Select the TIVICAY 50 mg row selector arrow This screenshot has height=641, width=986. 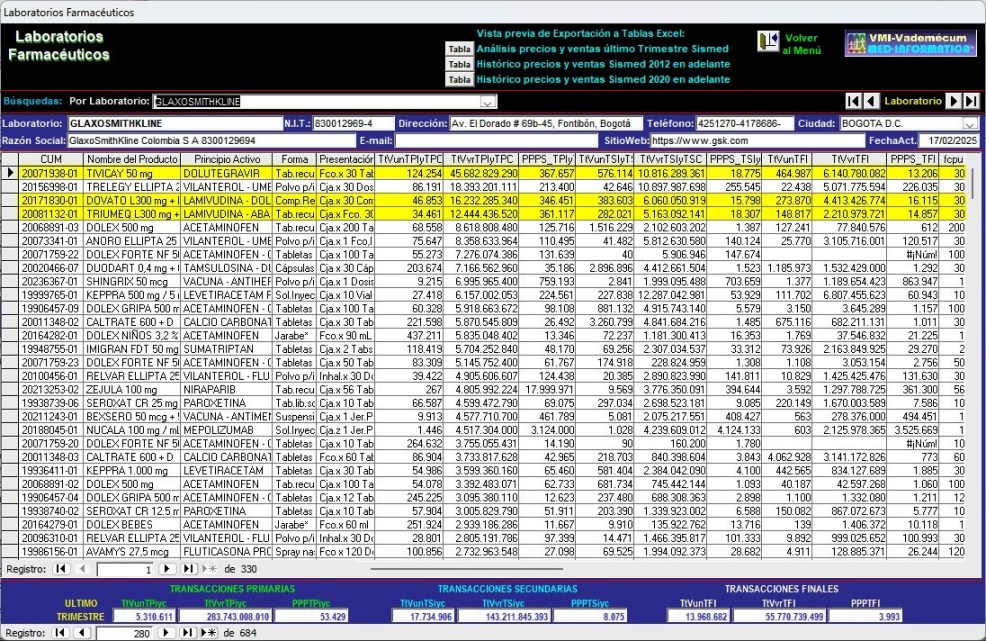tap(10, 173)
